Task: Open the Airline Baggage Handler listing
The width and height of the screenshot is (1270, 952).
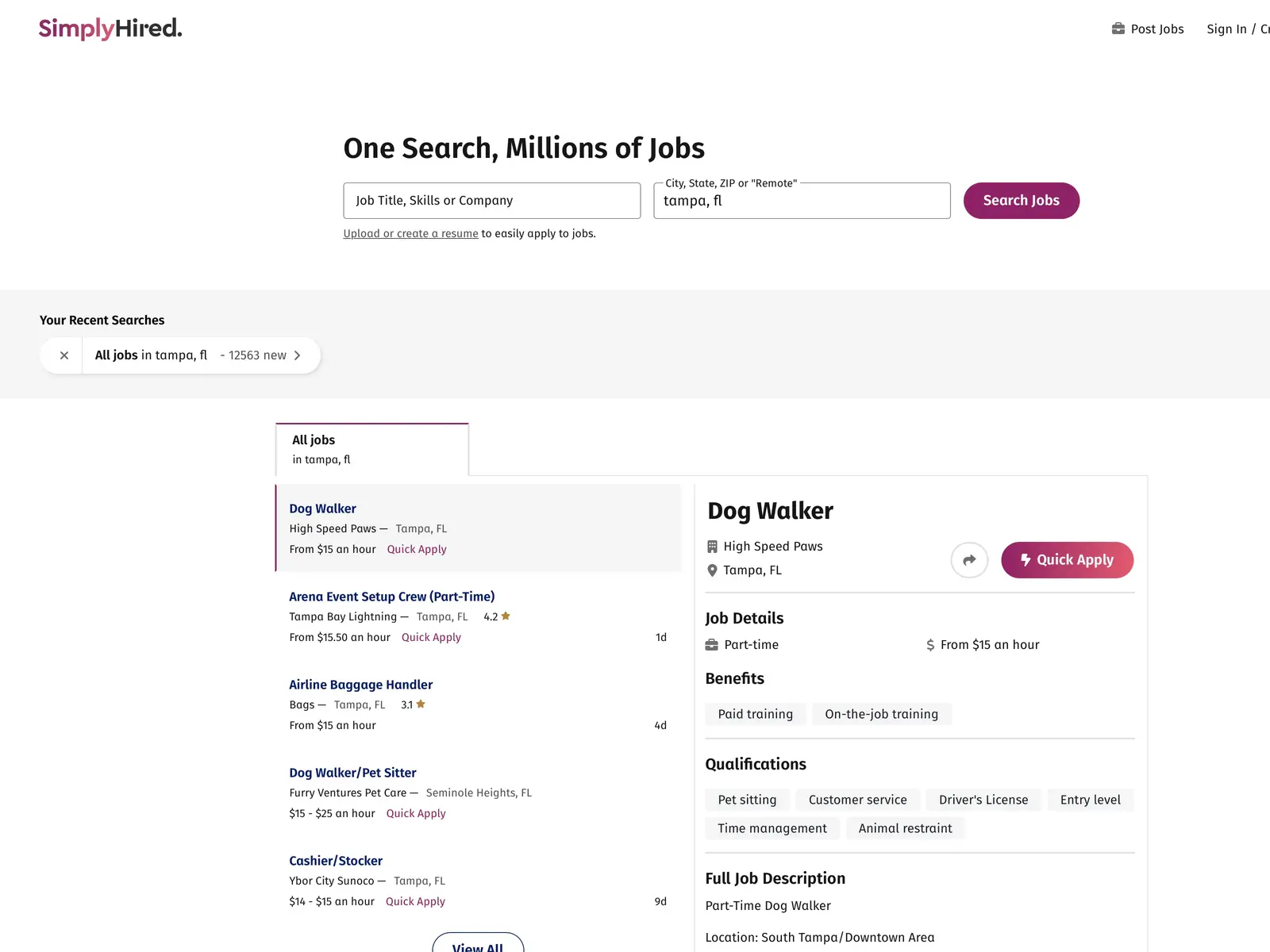Action: tap(361, 685)
